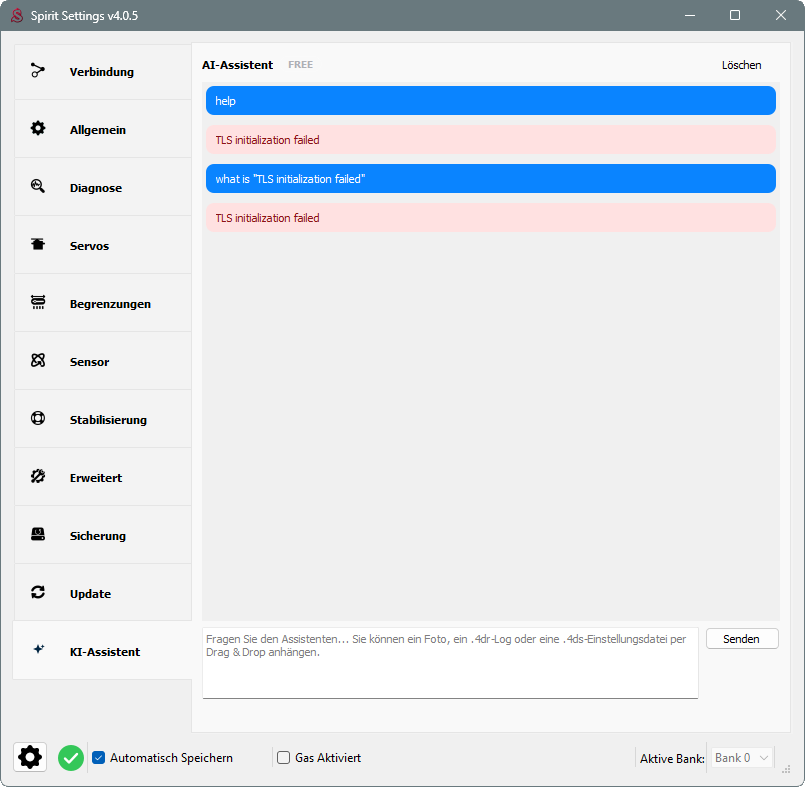Image resolution: width=805 pixels, height=787 pixels.
Task: Focus the assistant message input field
Action: click(x=450, y=663)
